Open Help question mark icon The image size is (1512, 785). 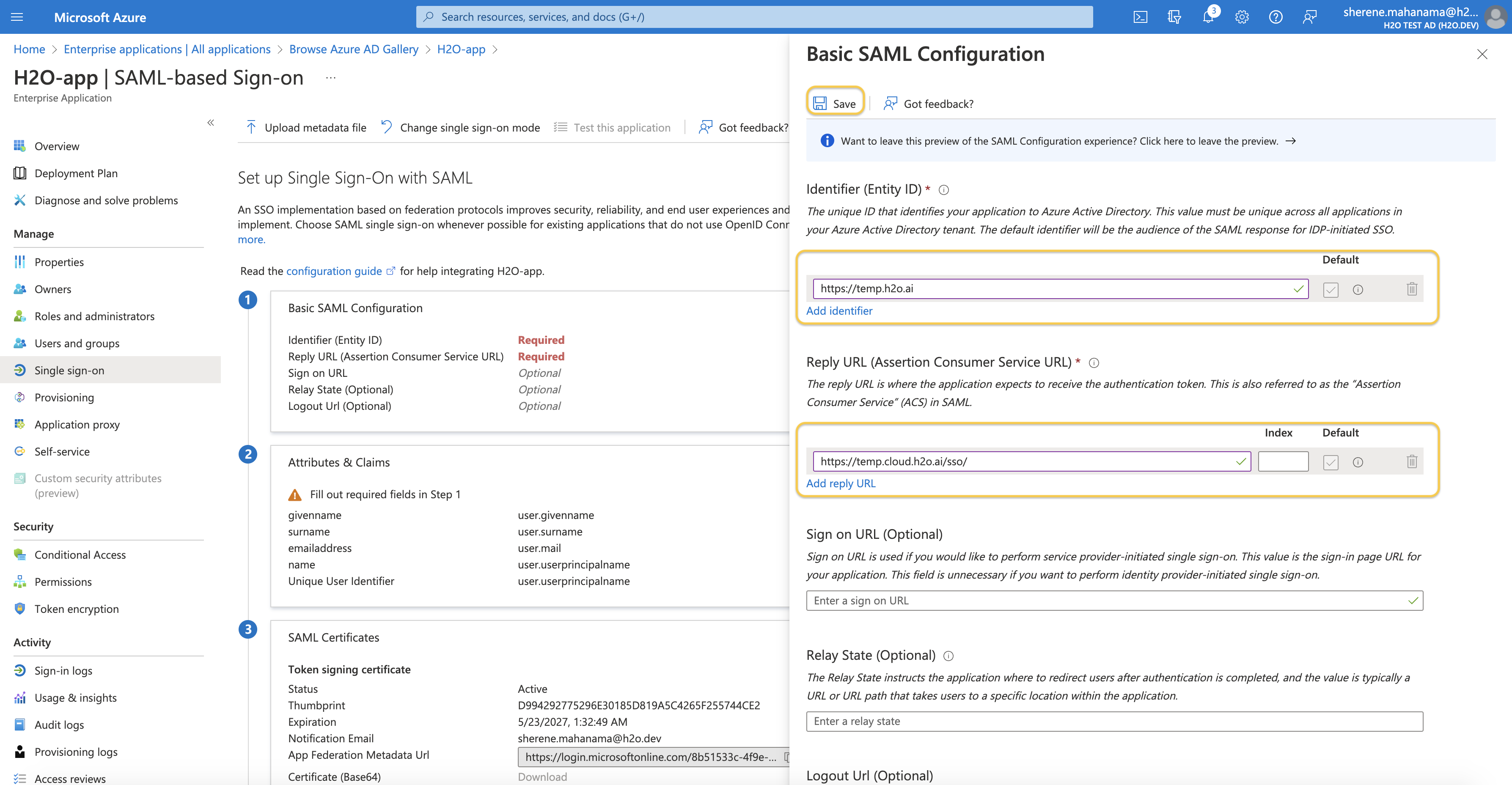click(x=1276, y=17)
